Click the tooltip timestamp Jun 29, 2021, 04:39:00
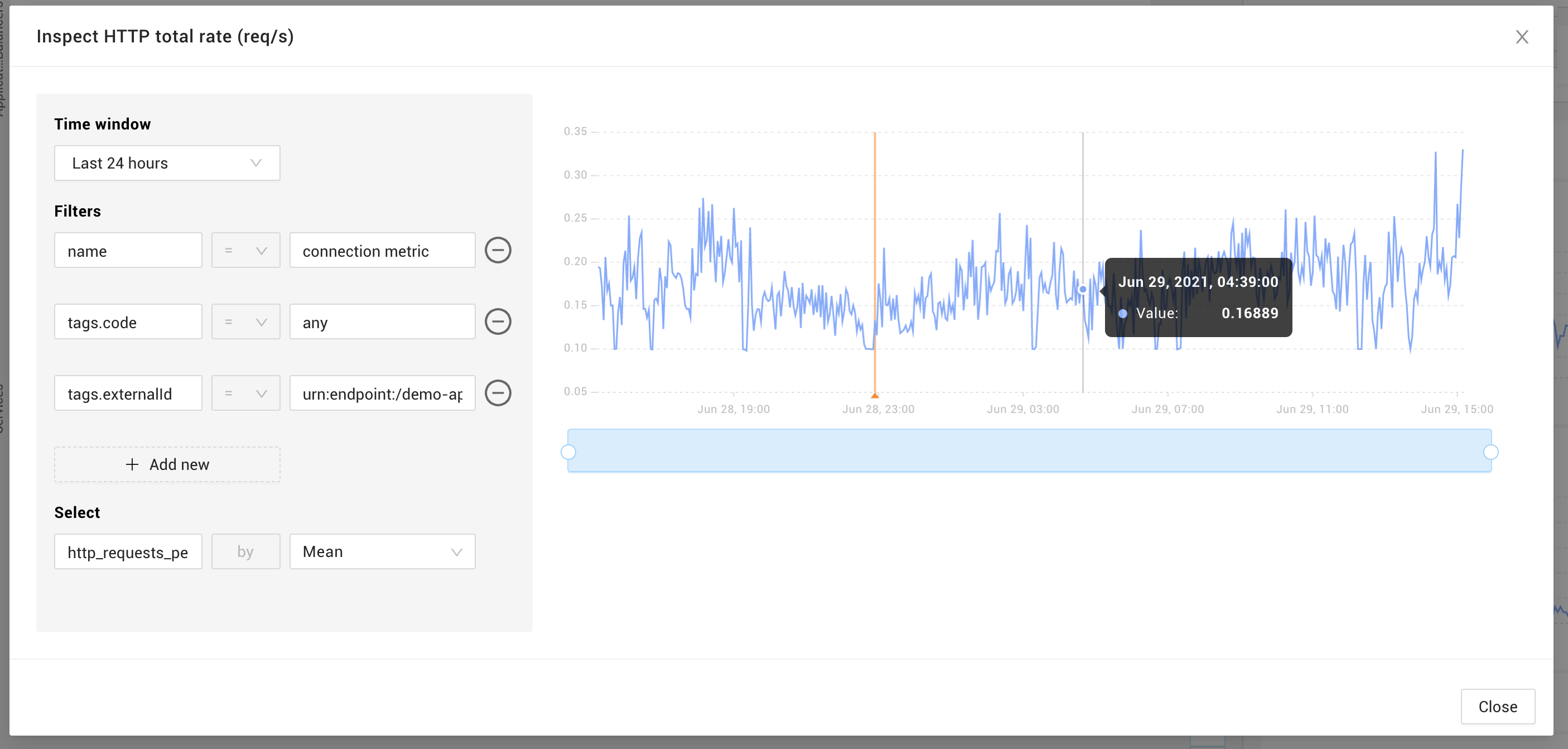This screenshot has width=1568, height=749. pos(1198,282)
